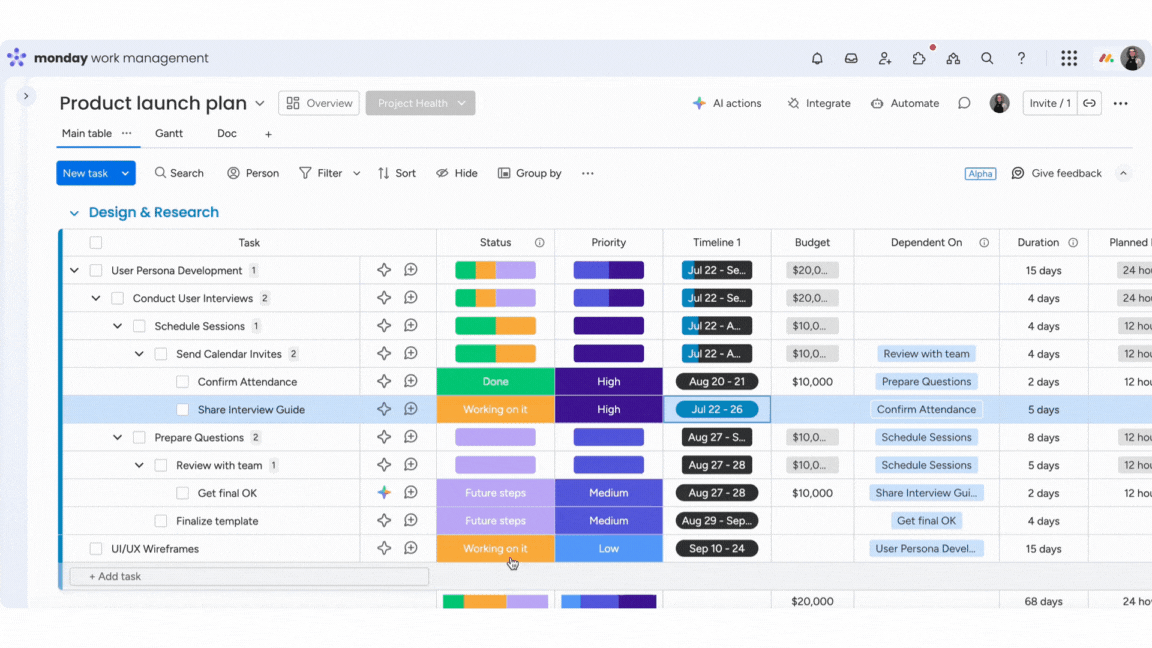Open the inbox tray icon
The image size is (1152, 648).
pyautogui.click(x=851, y=59)
